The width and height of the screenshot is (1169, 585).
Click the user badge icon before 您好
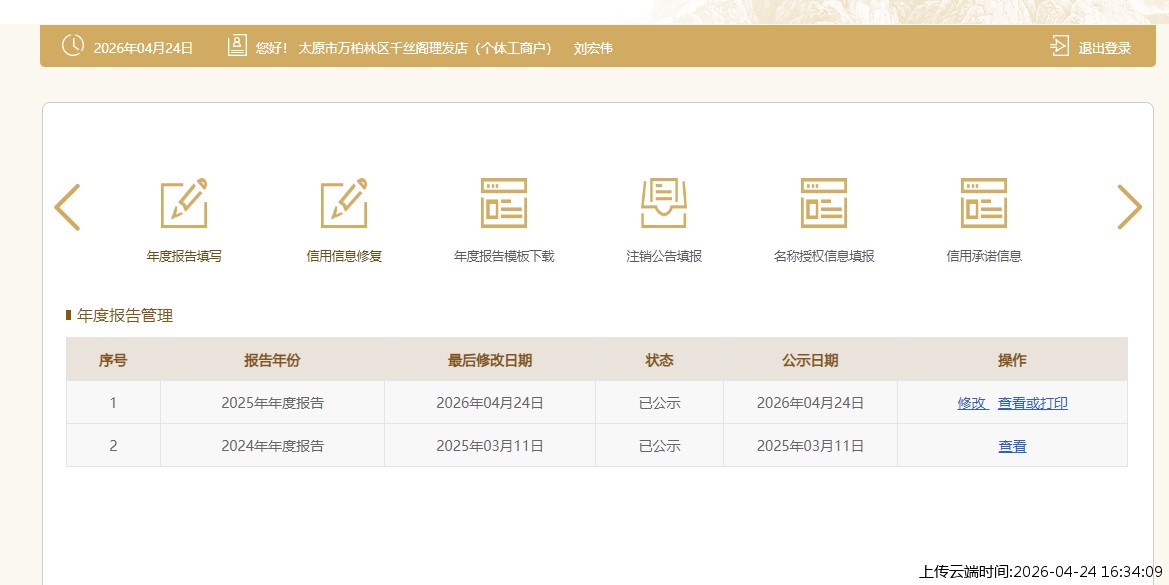[237, 46]
